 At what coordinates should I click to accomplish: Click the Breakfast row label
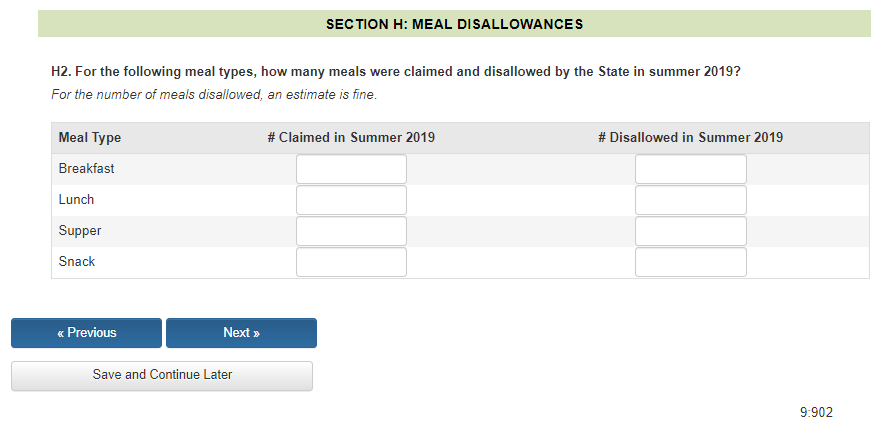(x=87, y=169)
